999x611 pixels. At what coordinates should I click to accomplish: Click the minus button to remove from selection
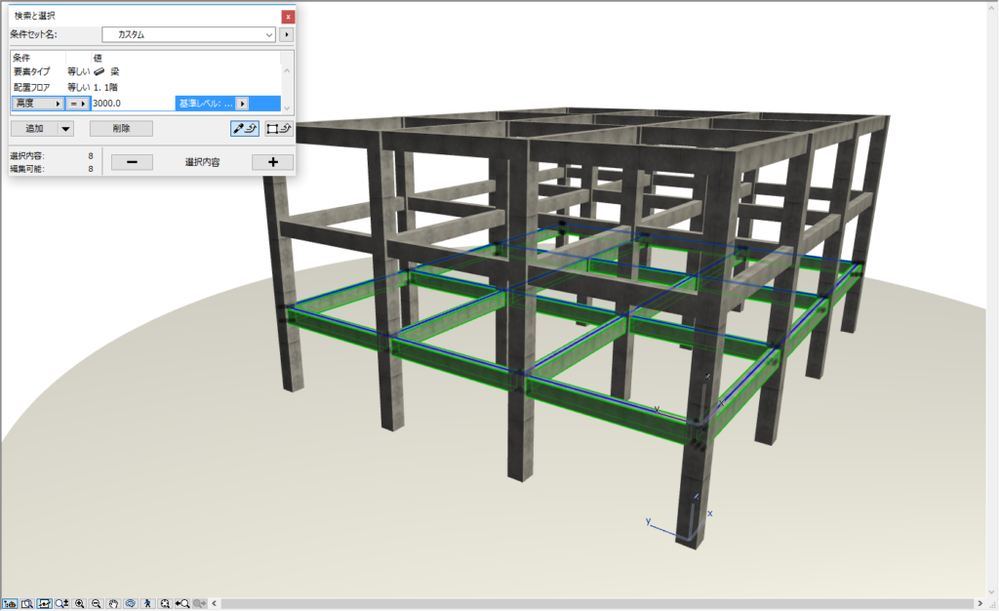132,162
